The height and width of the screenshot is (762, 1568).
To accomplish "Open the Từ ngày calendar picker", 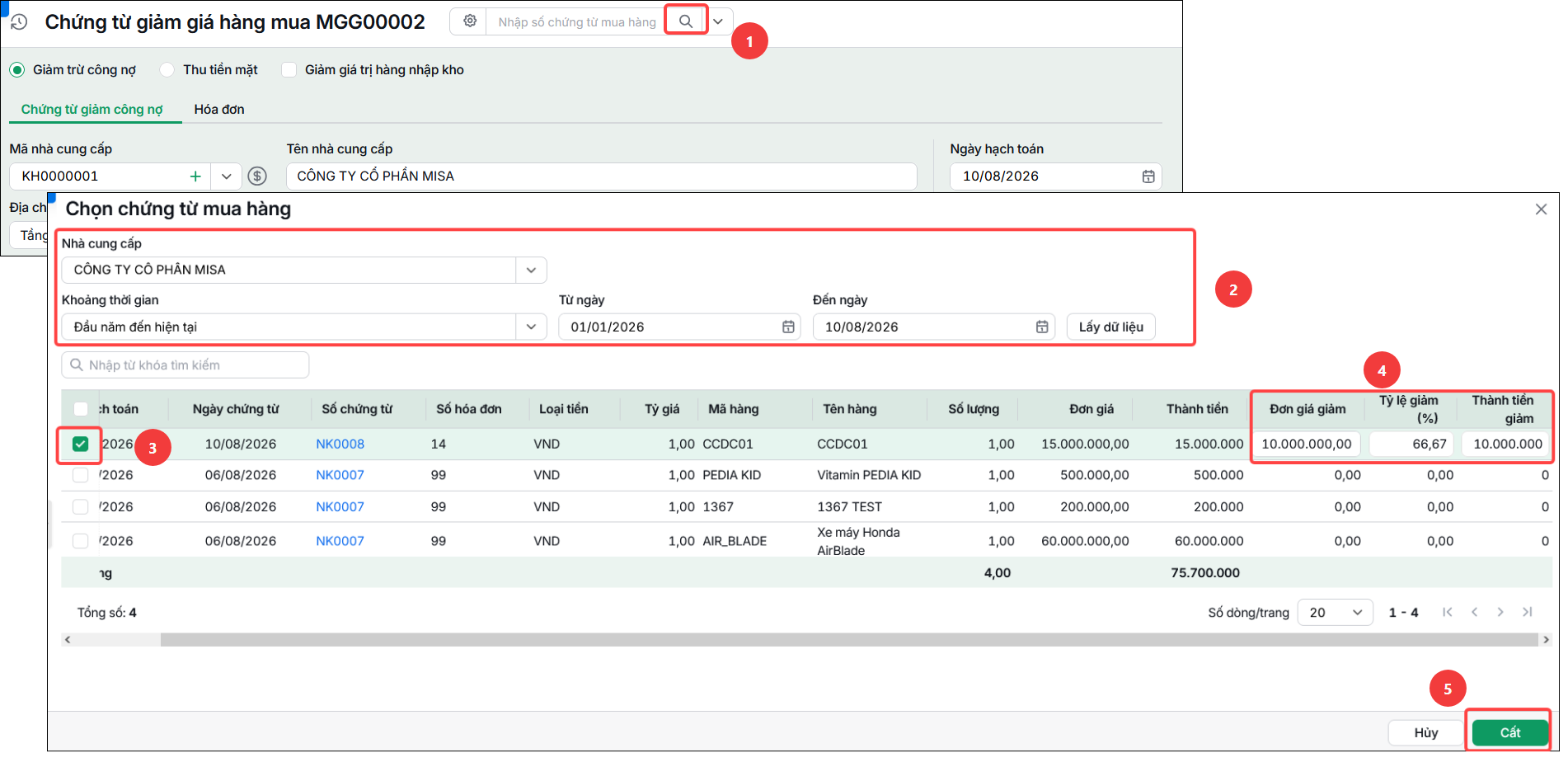I will point(788,327).
